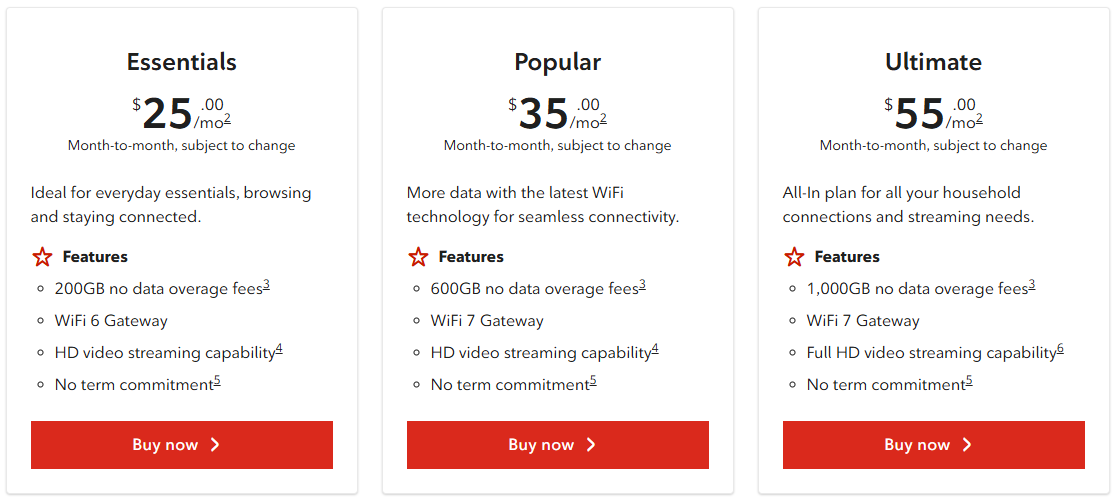Open footnote 5 on Popular term commitment
This screenshot has height=502, width=1115.
[x=593, y=381]
